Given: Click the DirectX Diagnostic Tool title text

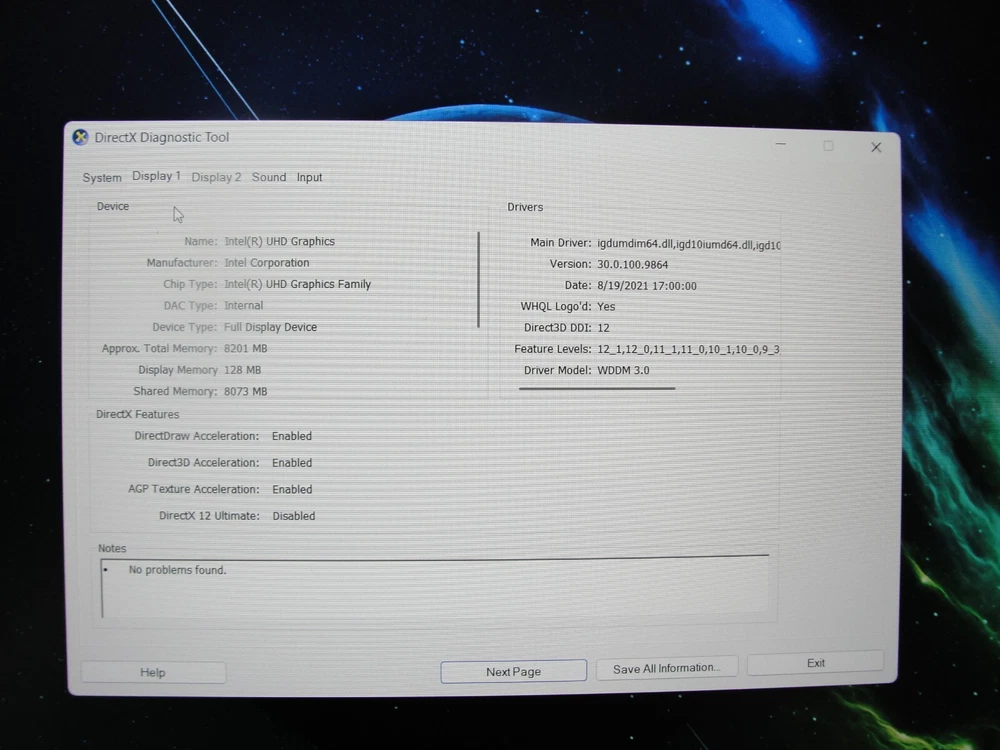Looking at the screenshot, I should point(162,138).
